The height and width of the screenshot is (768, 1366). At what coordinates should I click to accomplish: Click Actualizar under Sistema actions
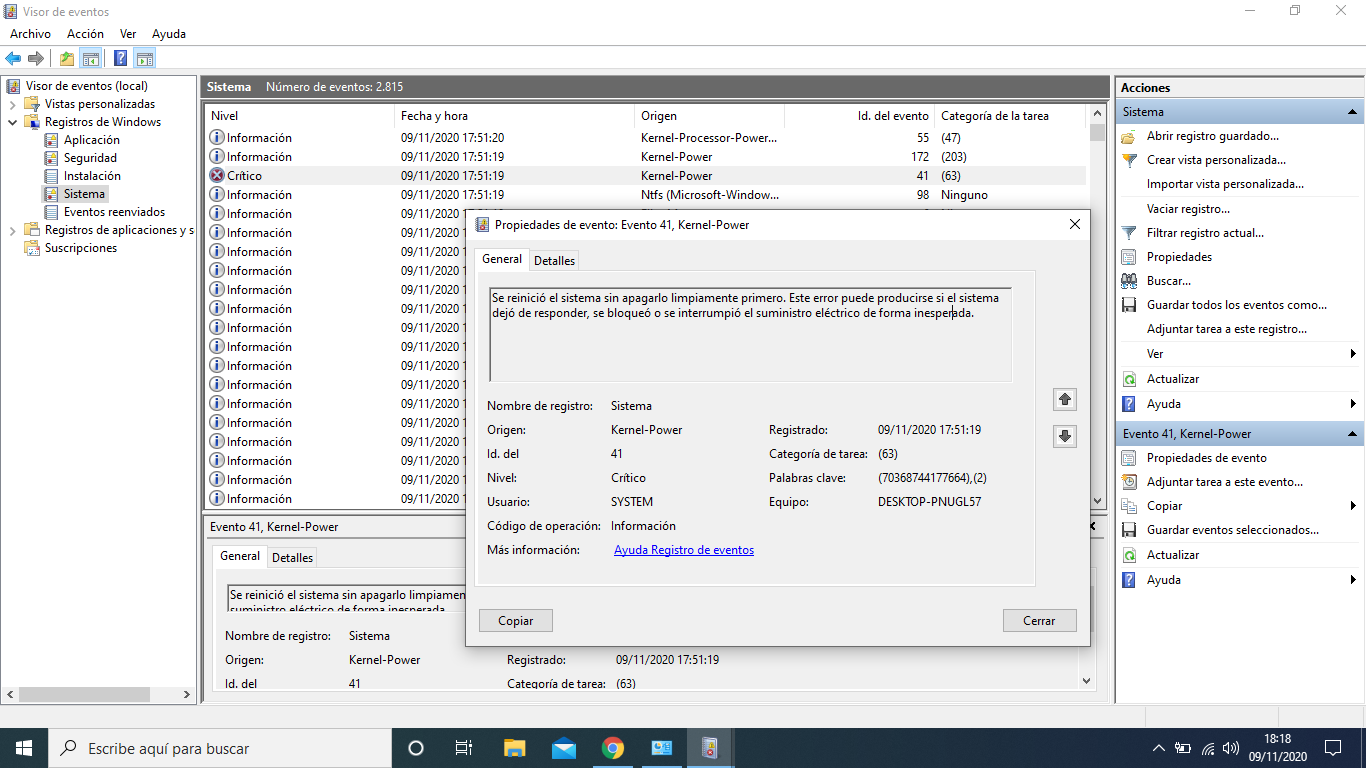(x=1172, y=379)
